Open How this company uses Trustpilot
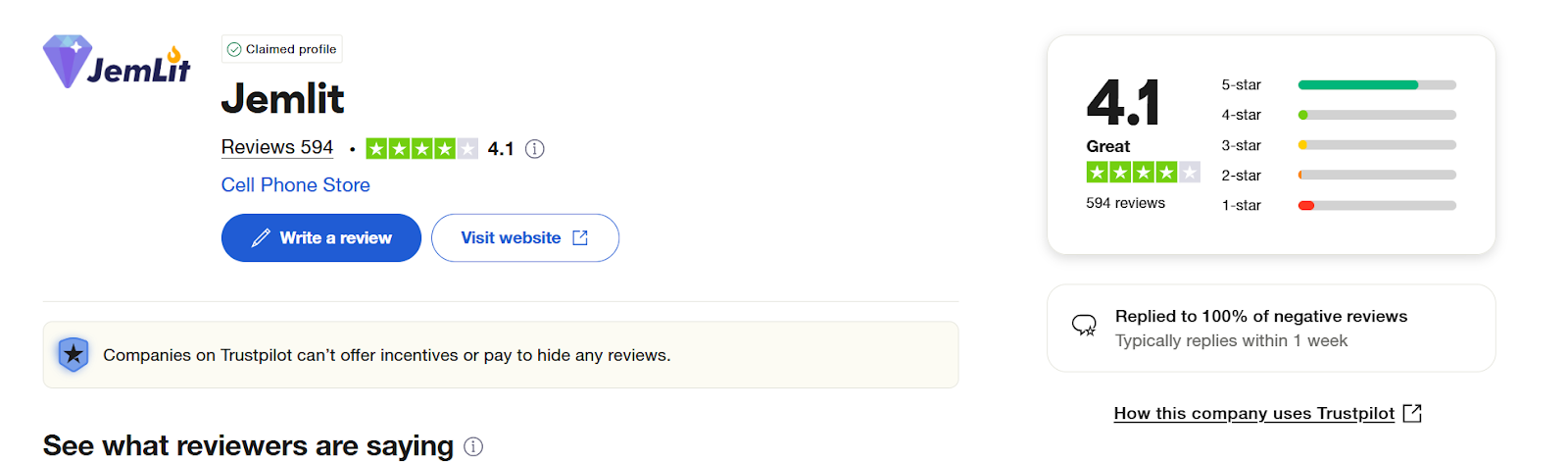Screen dimensions: 1568x462 1254,414
